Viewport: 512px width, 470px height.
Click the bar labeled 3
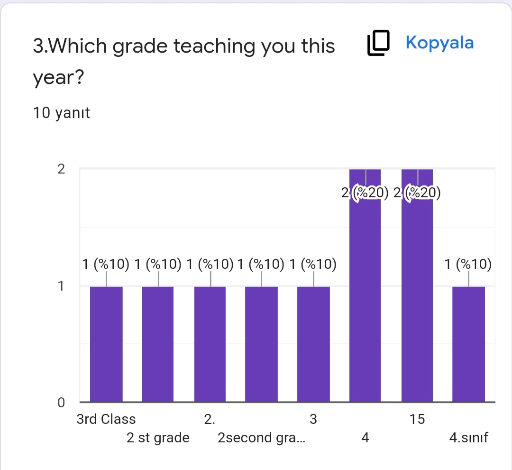click(x=313, y=344)
